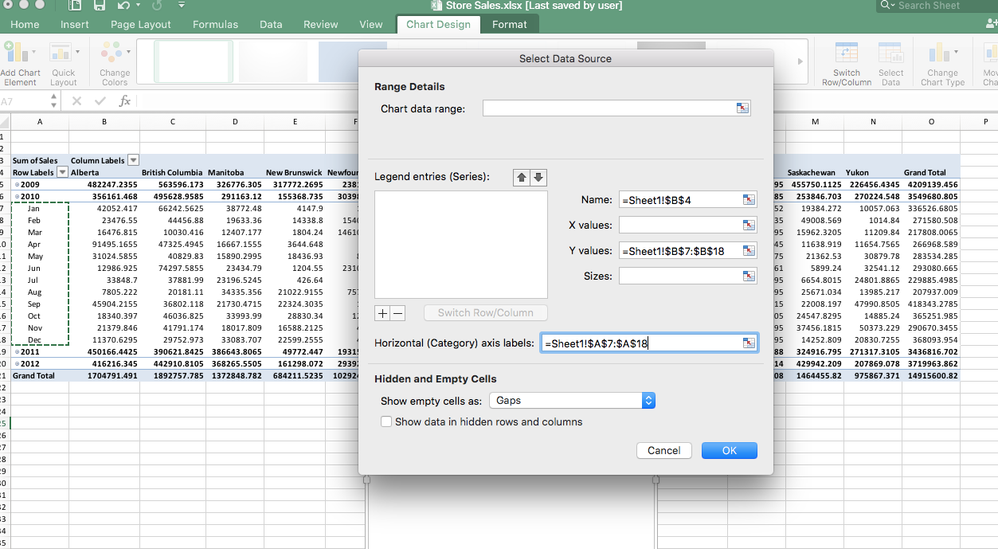Click the range picker icon for axis labels
Screen dimensions: 998x549
[x=748, y=343]
